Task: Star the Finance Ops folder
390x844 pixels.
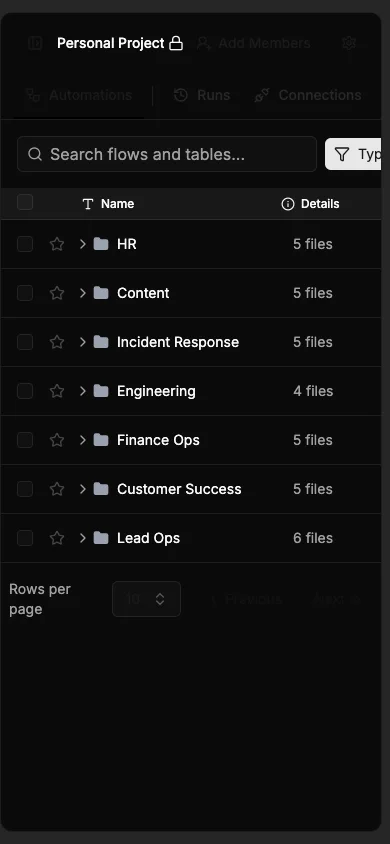Action: (x=56, y=440)
